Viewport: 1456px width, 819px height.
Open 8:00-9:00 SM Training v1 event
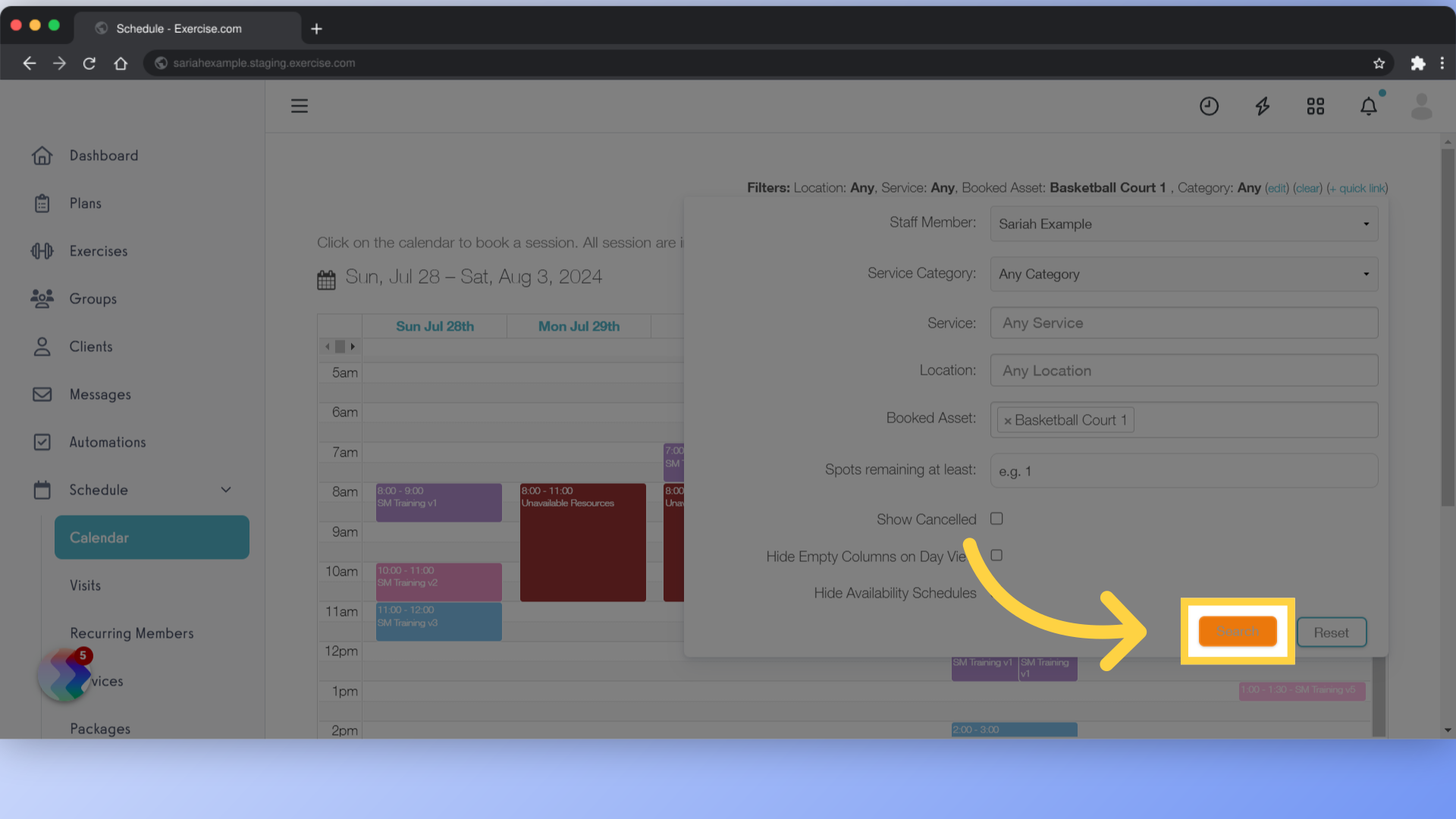(x=438, y=503)
